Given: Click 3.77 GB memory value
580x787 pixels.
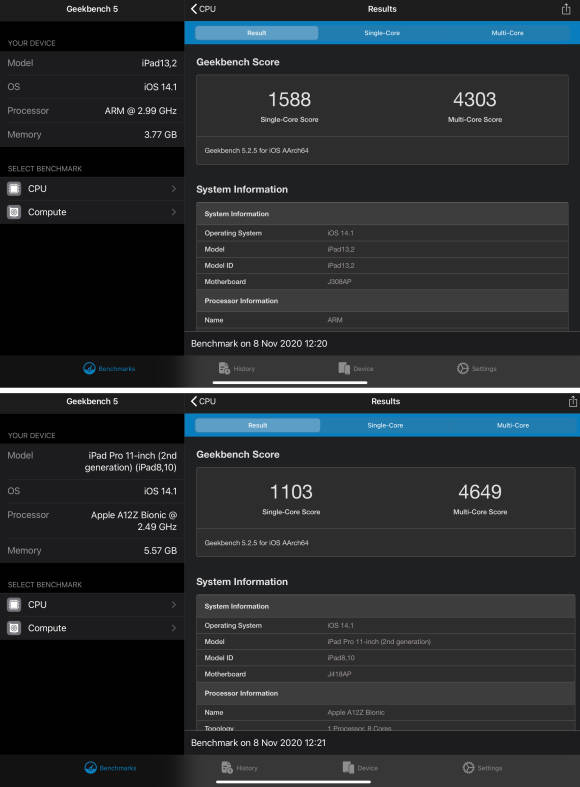Looking at the screenshot, I should click(x=161, y=135).
